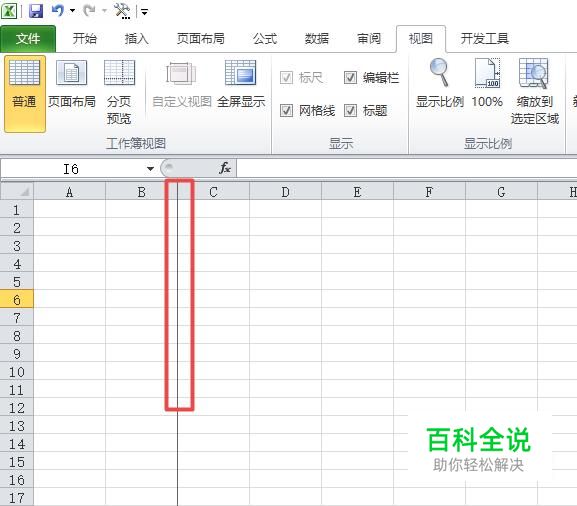Select column G header
The width and height of the screenshot is (577, 506).
(501, 192)
